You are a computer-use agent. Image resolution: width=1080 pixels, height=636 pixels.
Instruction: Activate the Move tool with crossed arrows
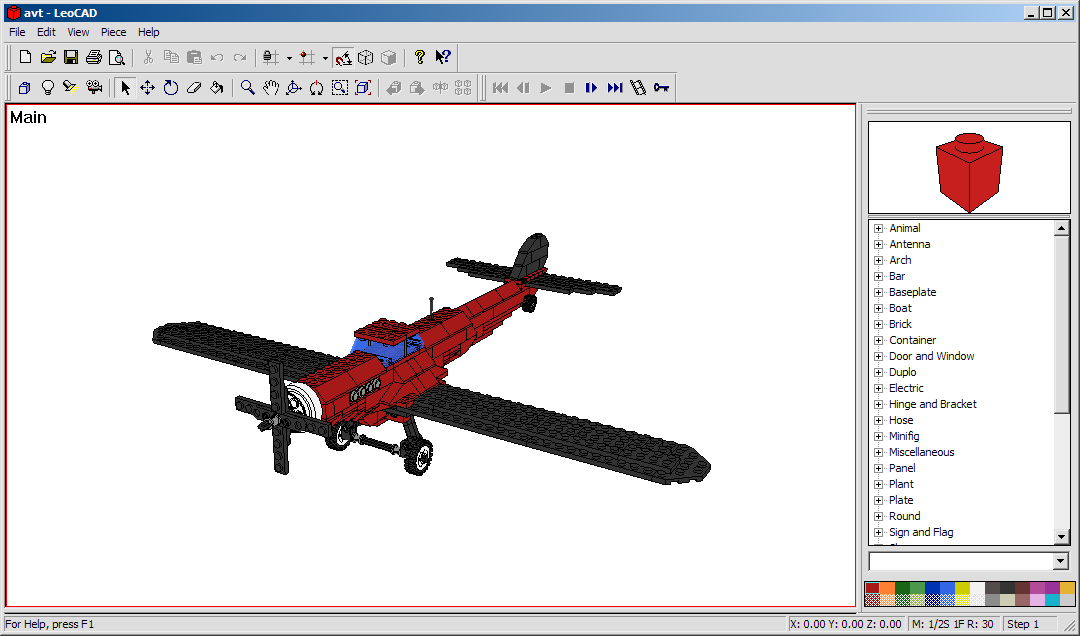pyautogui.click(x=147, y=88)
